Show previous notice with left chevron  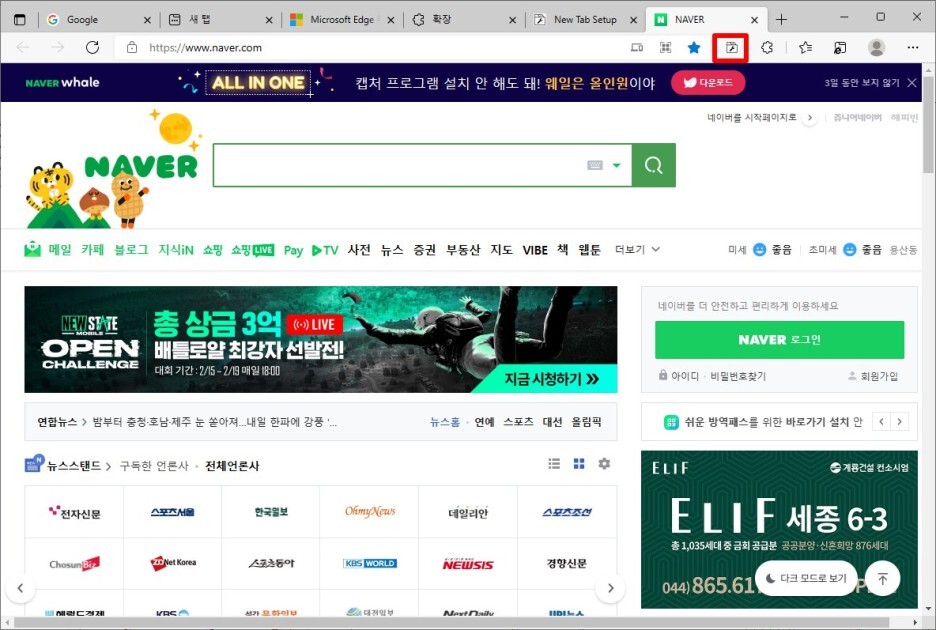click(881, 422)
